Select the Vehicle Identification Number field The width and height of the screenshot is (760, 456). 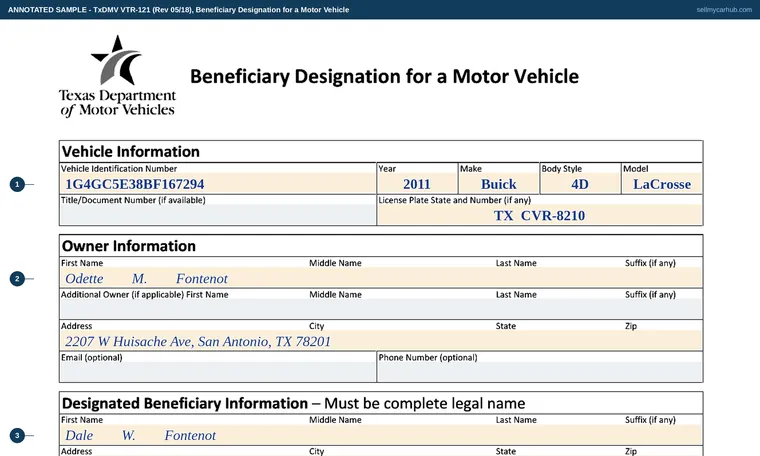(218, 184)
